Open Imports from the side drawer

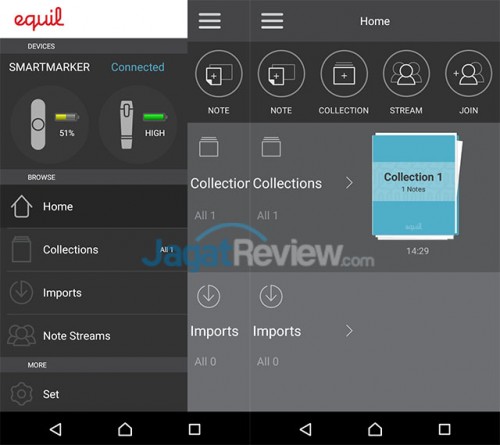(94, 292)
